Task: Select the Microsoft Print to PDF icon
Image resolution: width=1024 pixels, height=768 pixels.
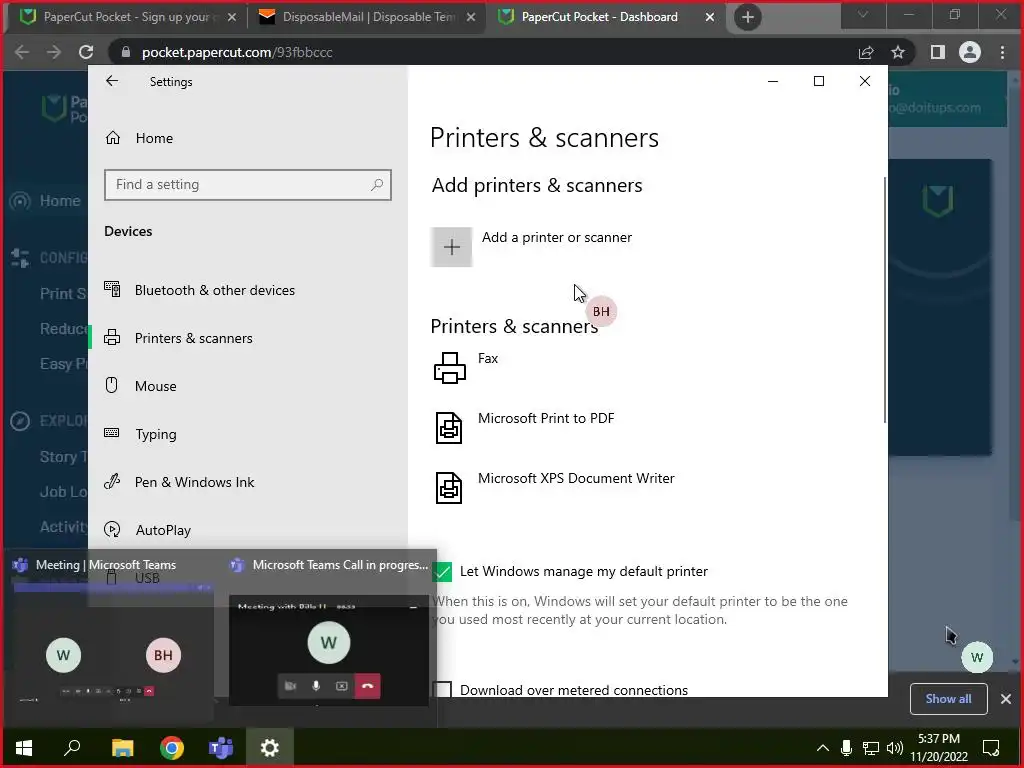Action: (x=449, y=428)
